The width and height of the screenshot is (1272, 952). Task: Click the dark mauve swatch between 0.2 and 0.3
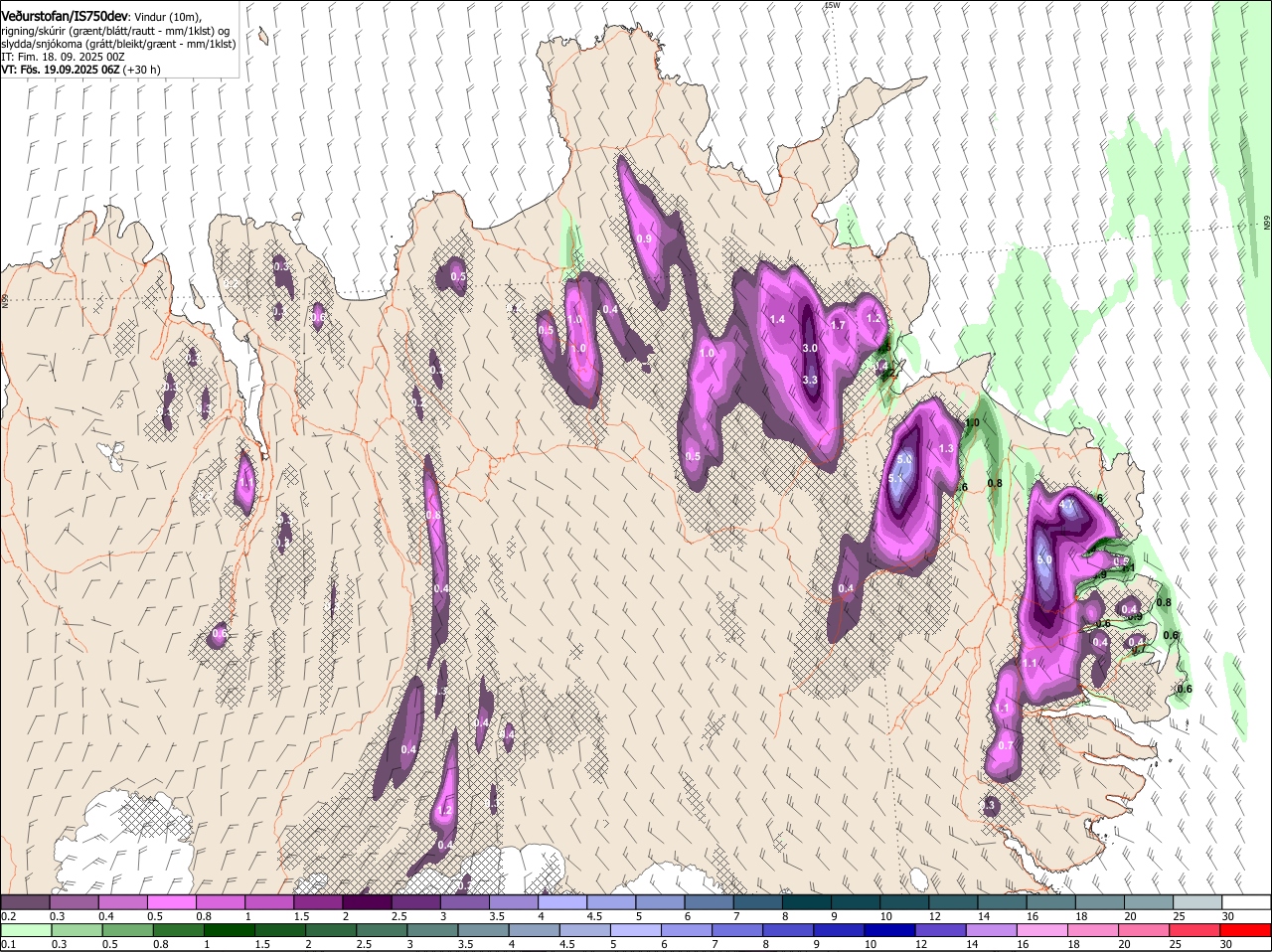coord(25,901)
